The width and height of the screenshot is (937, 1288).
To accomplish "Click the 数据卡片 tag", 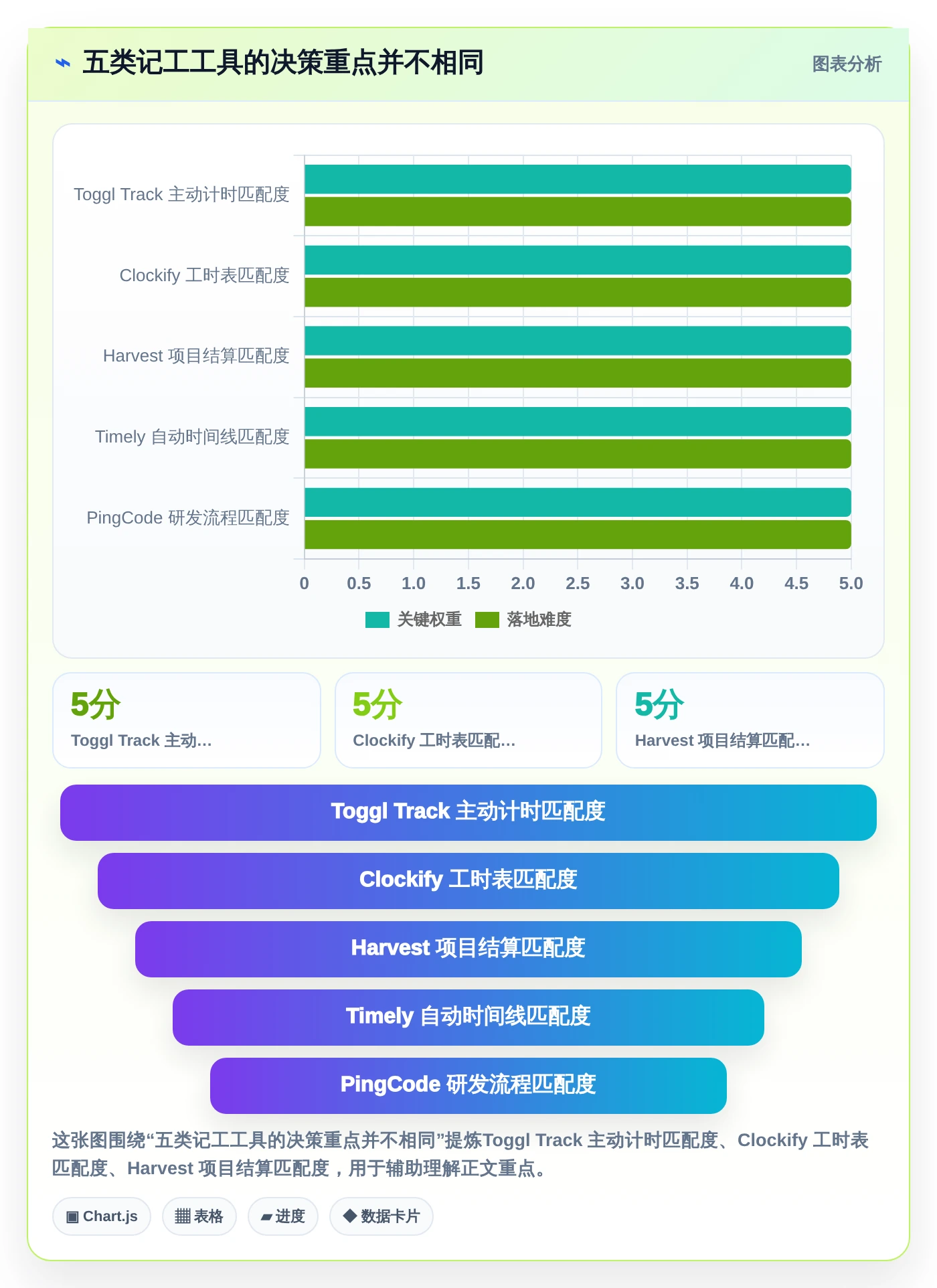I will click(x=381, y=1216).
